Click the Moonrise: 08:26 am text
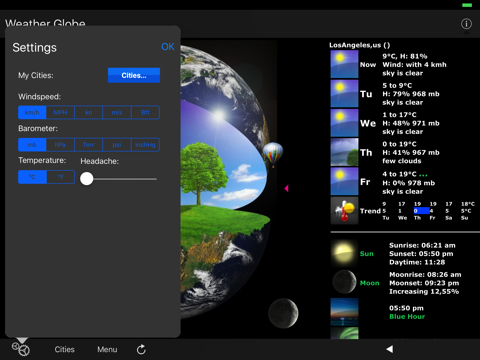The image size is (480, 360). coord(425,275)
